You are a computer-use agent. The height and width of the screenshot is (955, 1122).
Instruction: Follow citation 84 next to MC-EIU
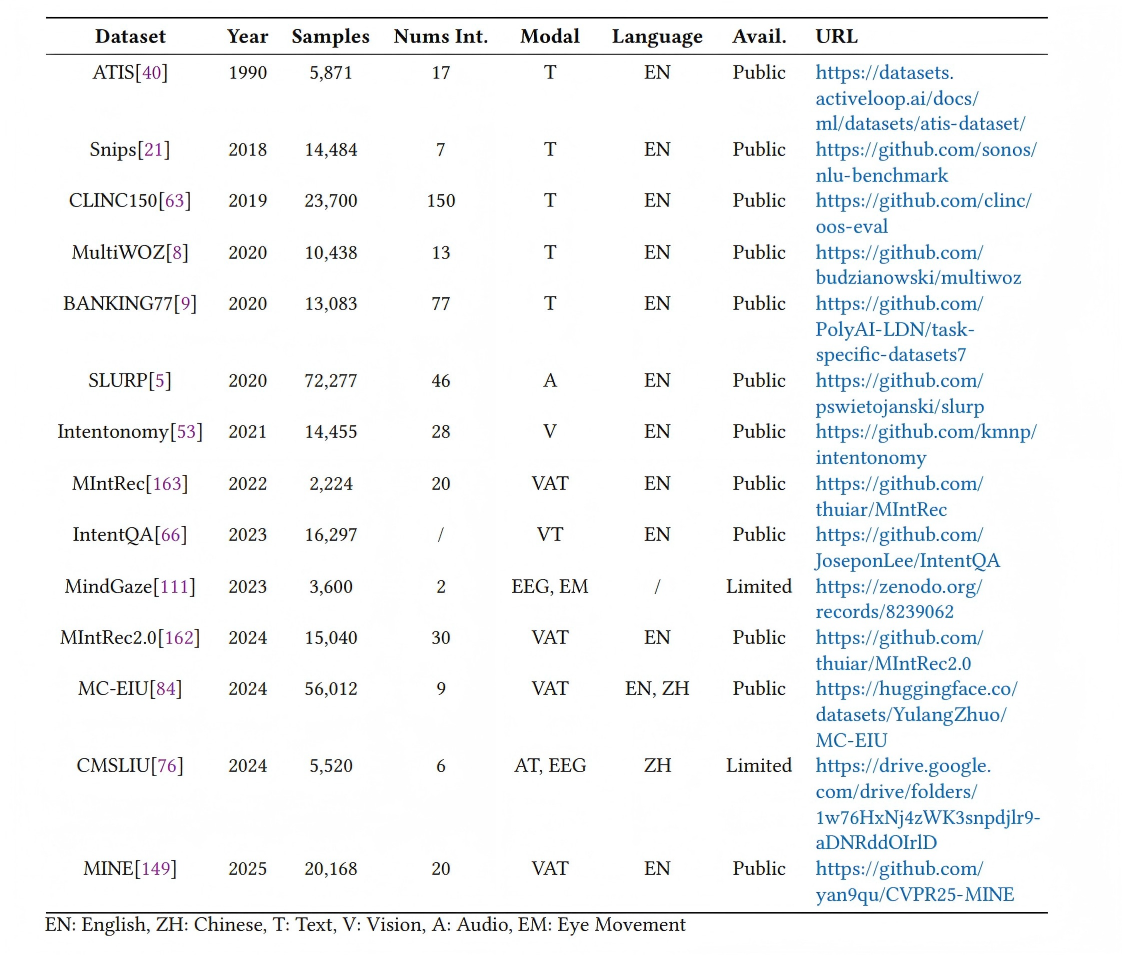tap(165, 689)
